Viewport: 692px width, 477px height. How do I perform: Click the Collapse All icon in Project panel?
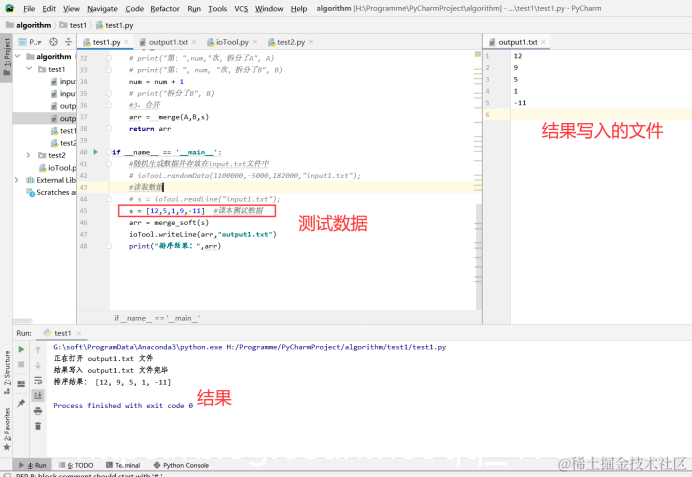[x=68, y=42]
